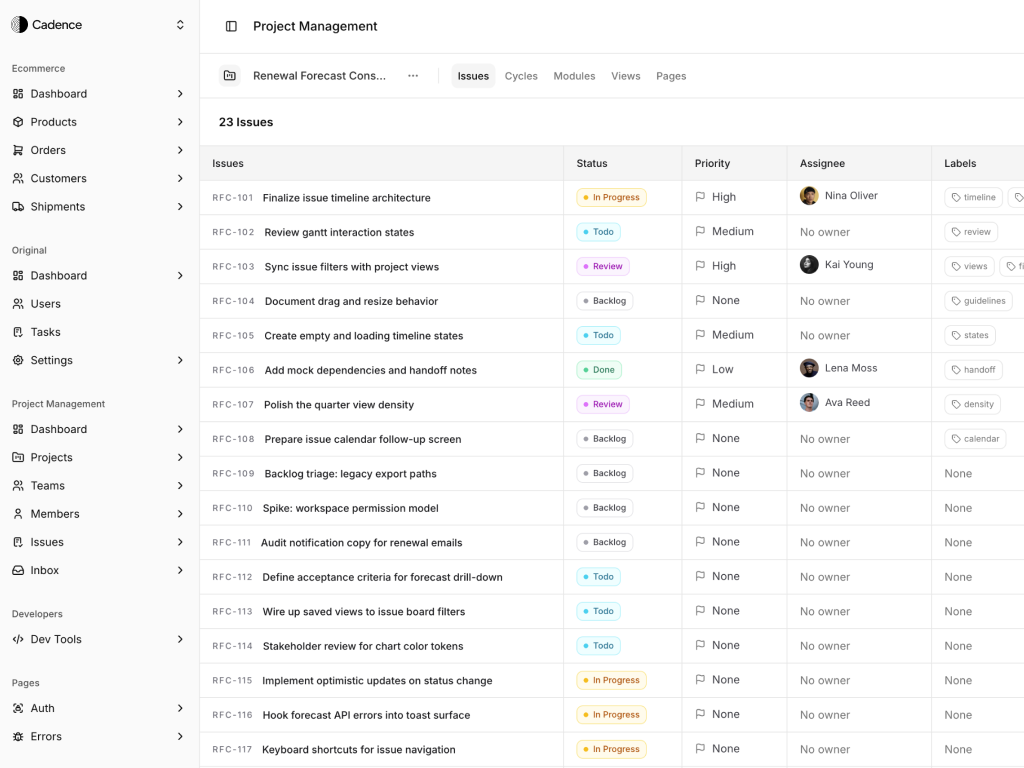Click the Ecommerce Dashboard icon
The width and height of the screenshot is (1024, 768).
(18, 94)
